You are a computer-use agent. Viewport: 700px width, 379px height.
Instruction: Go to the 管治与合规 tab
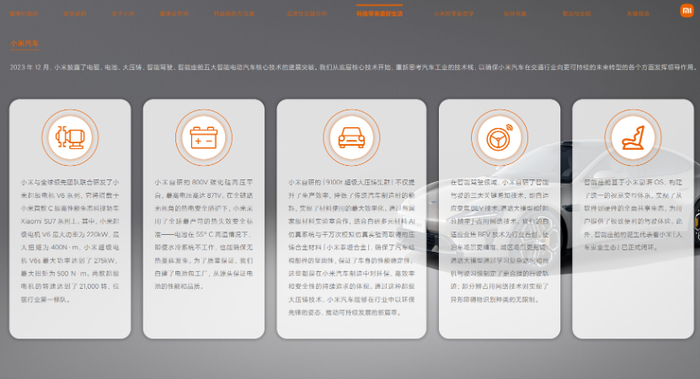pos(576,14)
